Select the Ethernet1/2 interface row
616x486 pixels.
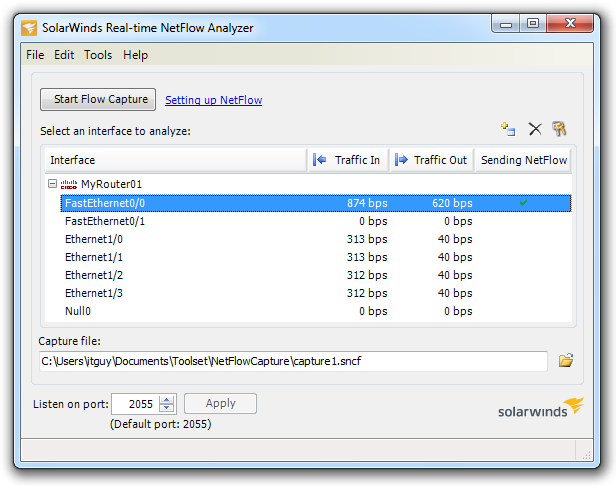click(316, 275)
